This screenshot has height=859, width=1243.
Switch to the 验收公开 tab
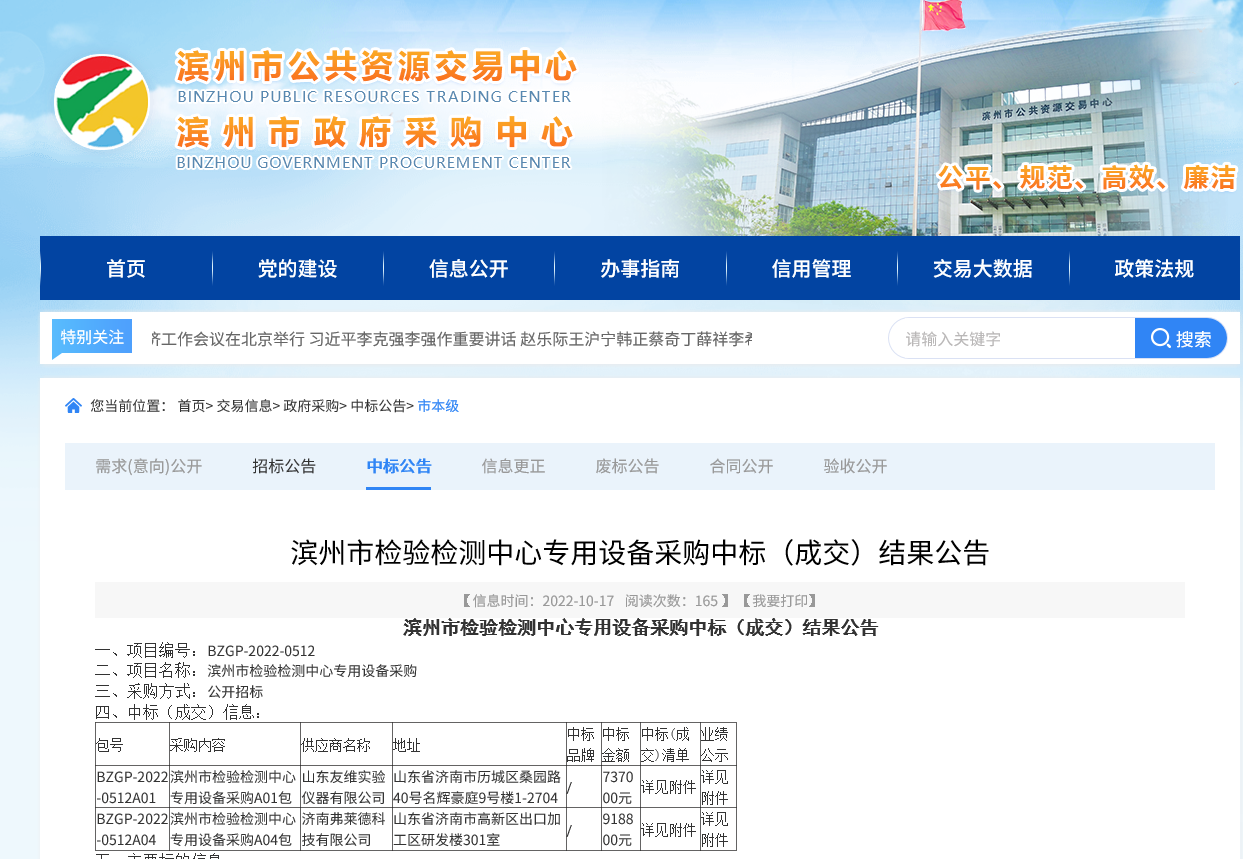[855, 466]
